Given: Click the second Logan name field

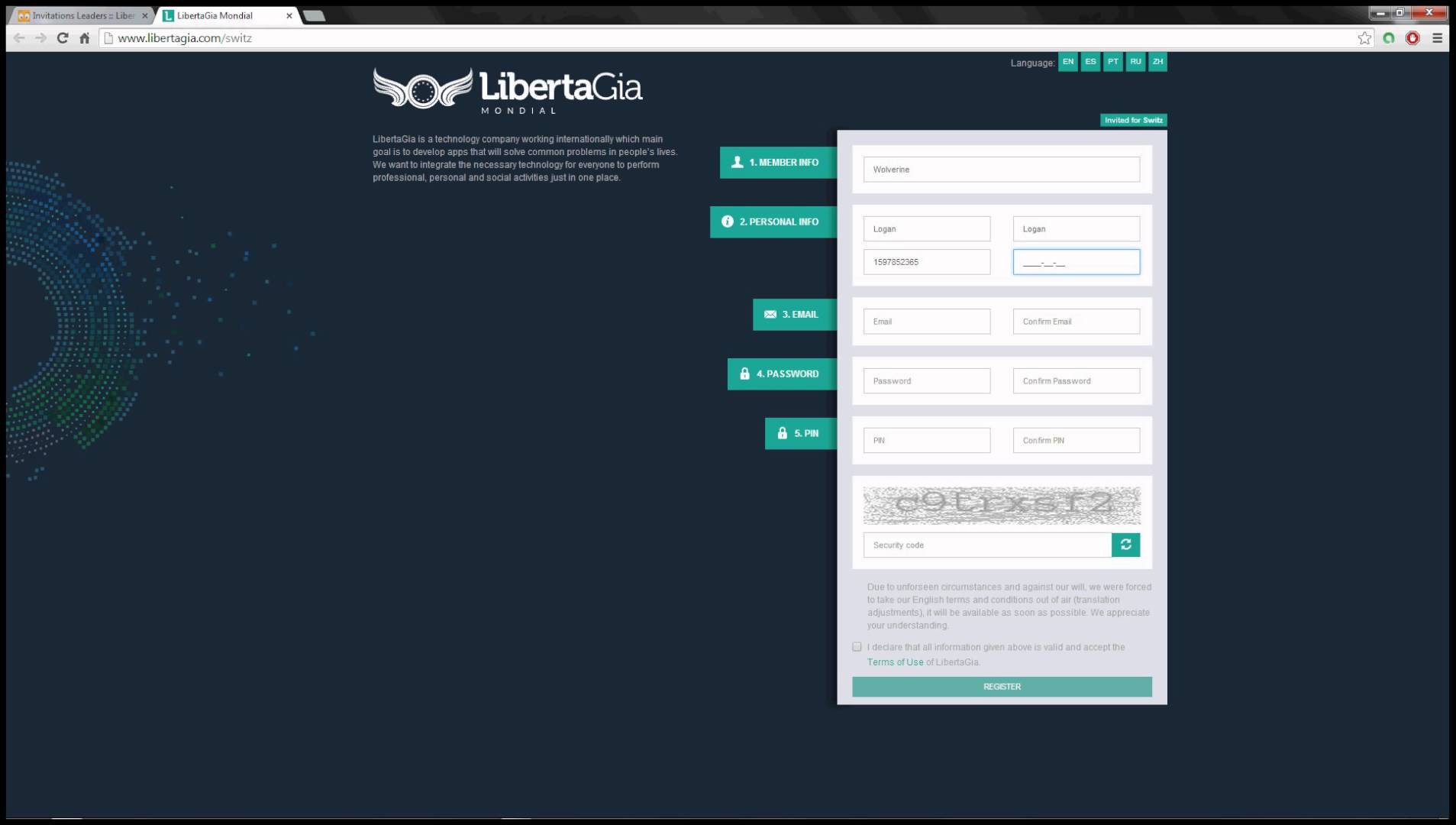Looking at the screenshot, I should (x=1077, y=229).
